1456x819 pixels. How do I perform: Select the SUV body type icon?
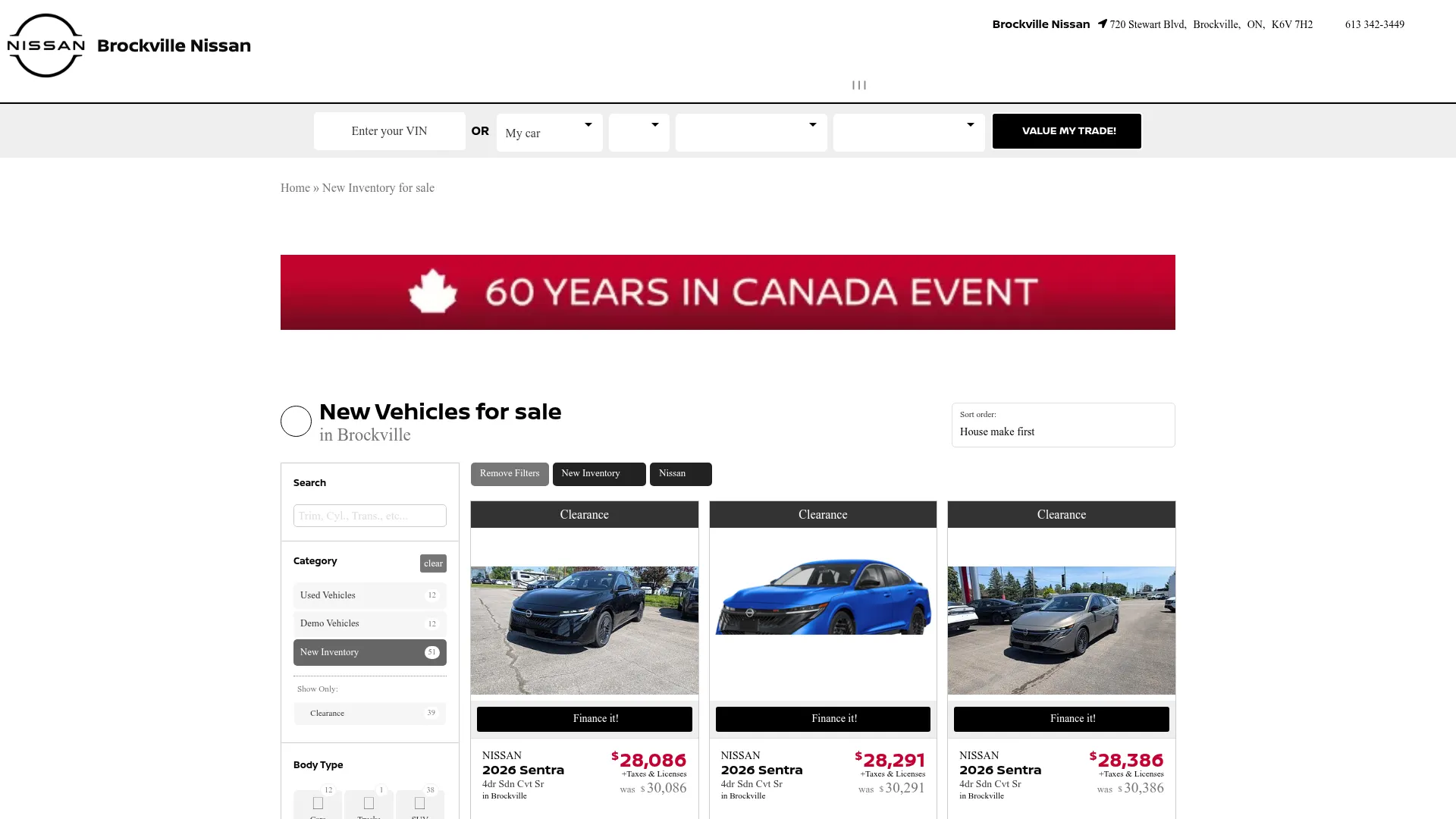pos(419,805)
